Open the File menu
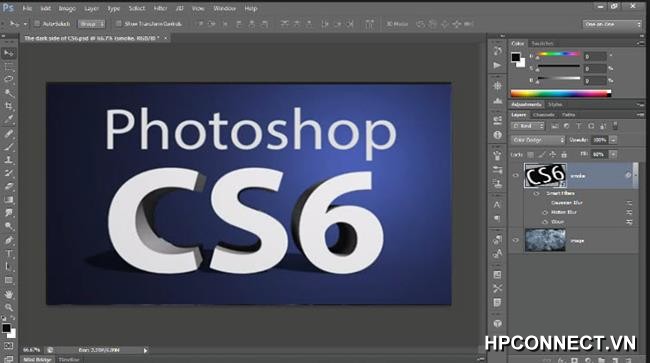The image size is (650, 363). (27, 8)
